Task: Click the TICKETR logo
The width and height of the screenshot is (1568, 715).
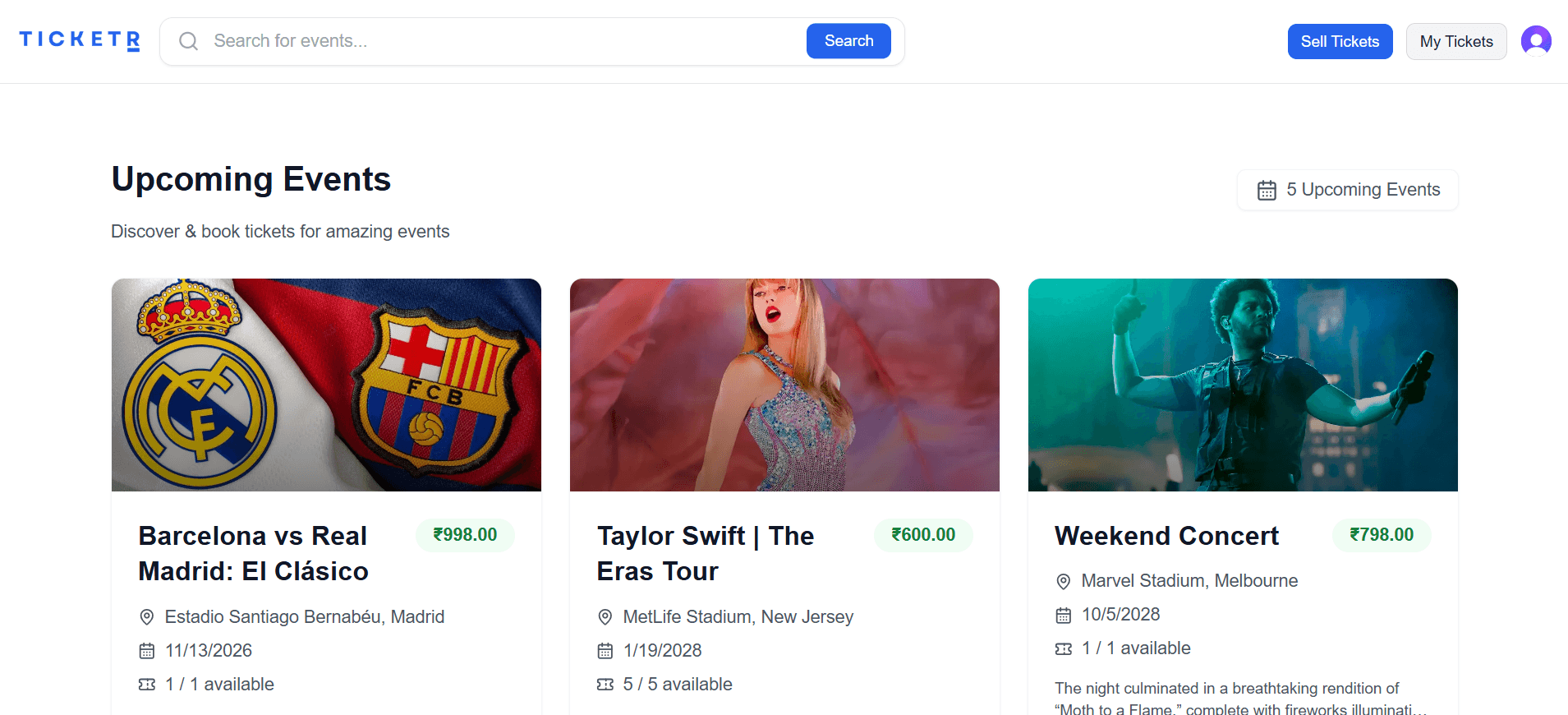Action: pos(78,39)
